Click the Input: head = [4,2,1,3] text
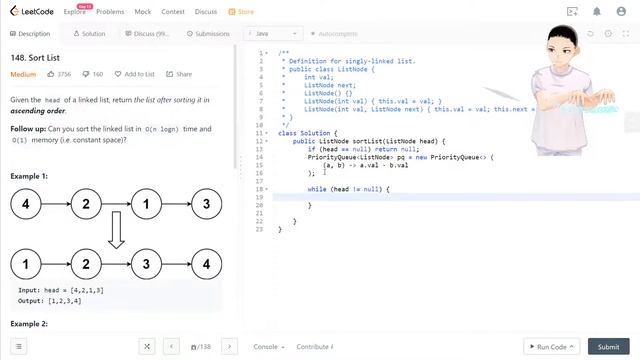This screenshot has width=640, height=360. pyautogui.click(x=61, y=290)
